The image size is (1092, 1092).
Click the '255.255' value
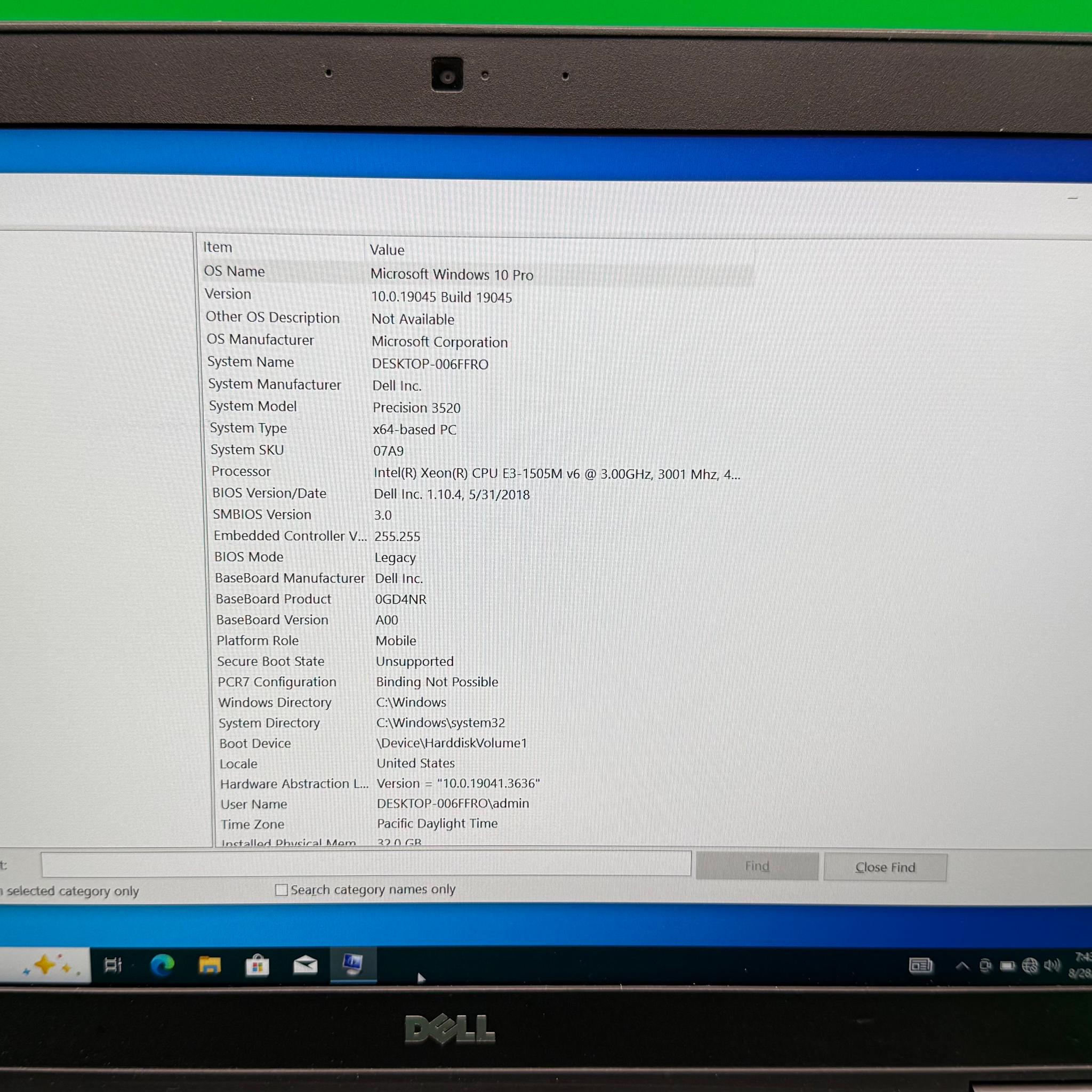point(397,536)
